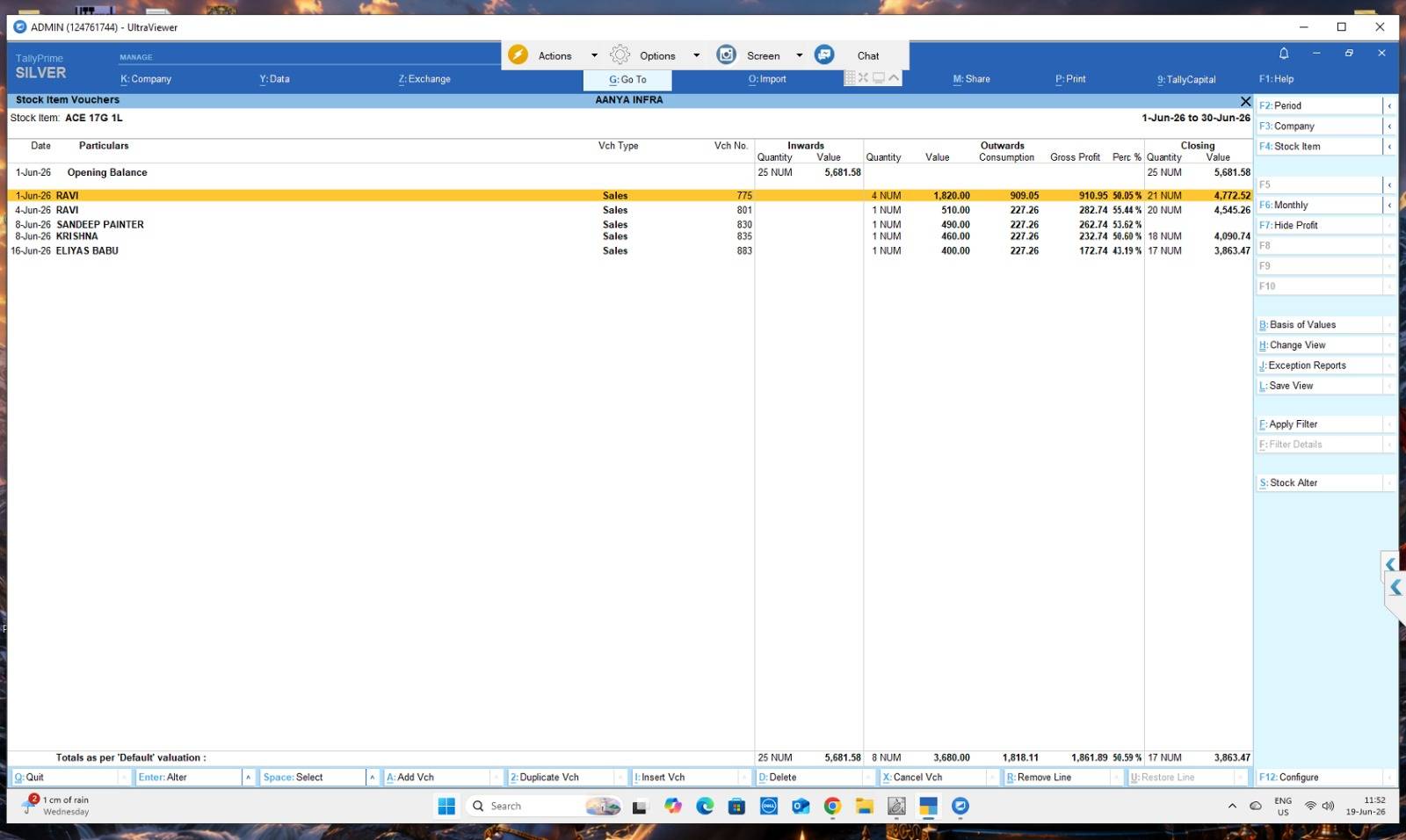Click the F7: Hide Profit button
The image size is (1406, 840).
[x=1319, y=226]
